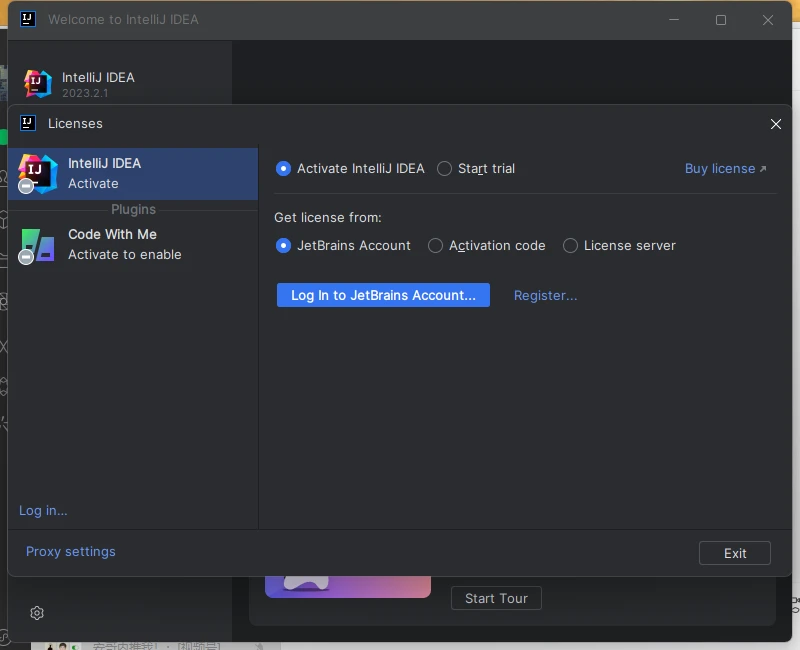Open the Buy license link
The height and width of the screenshot is (650, 800).
[x=725, y=168]
